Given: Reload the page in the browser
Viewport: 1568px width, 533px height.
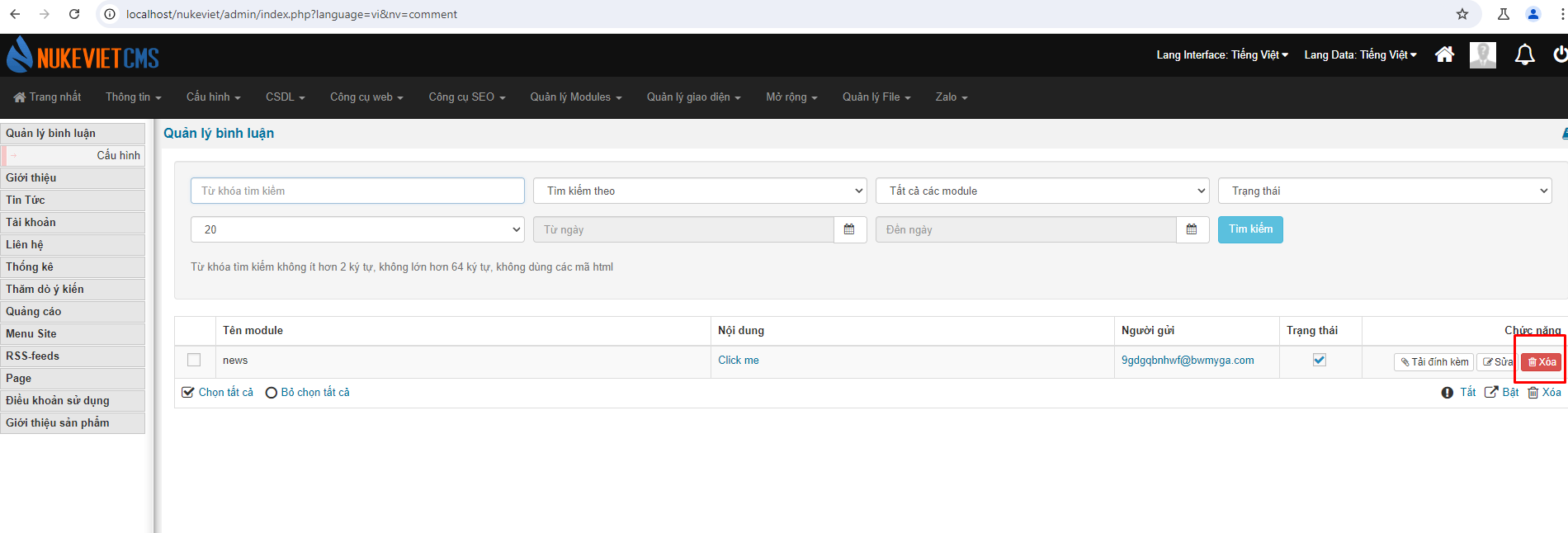Looking at the screenshot, I should (x=74, y=14).
